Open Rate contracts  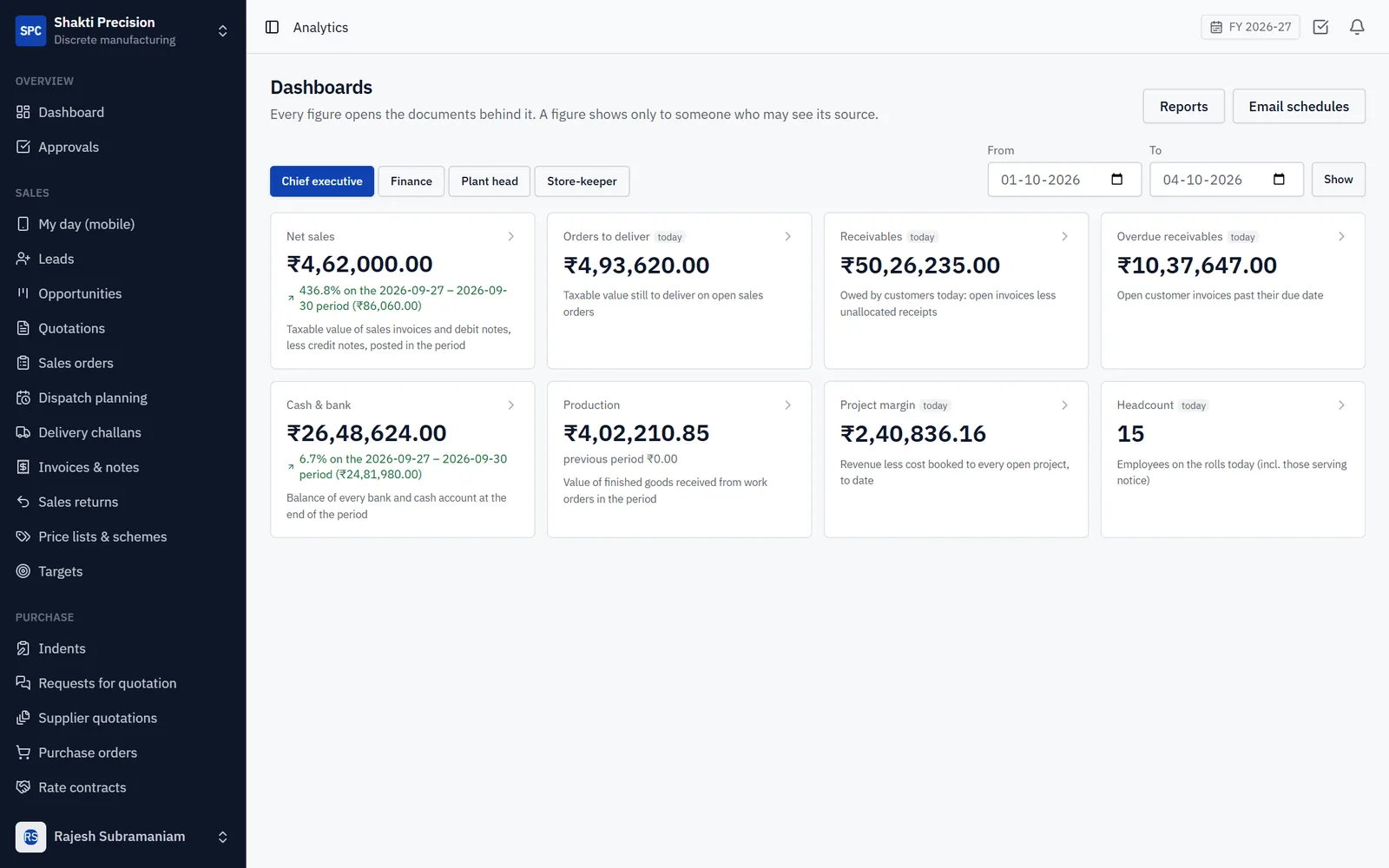(x=122, y=787)
